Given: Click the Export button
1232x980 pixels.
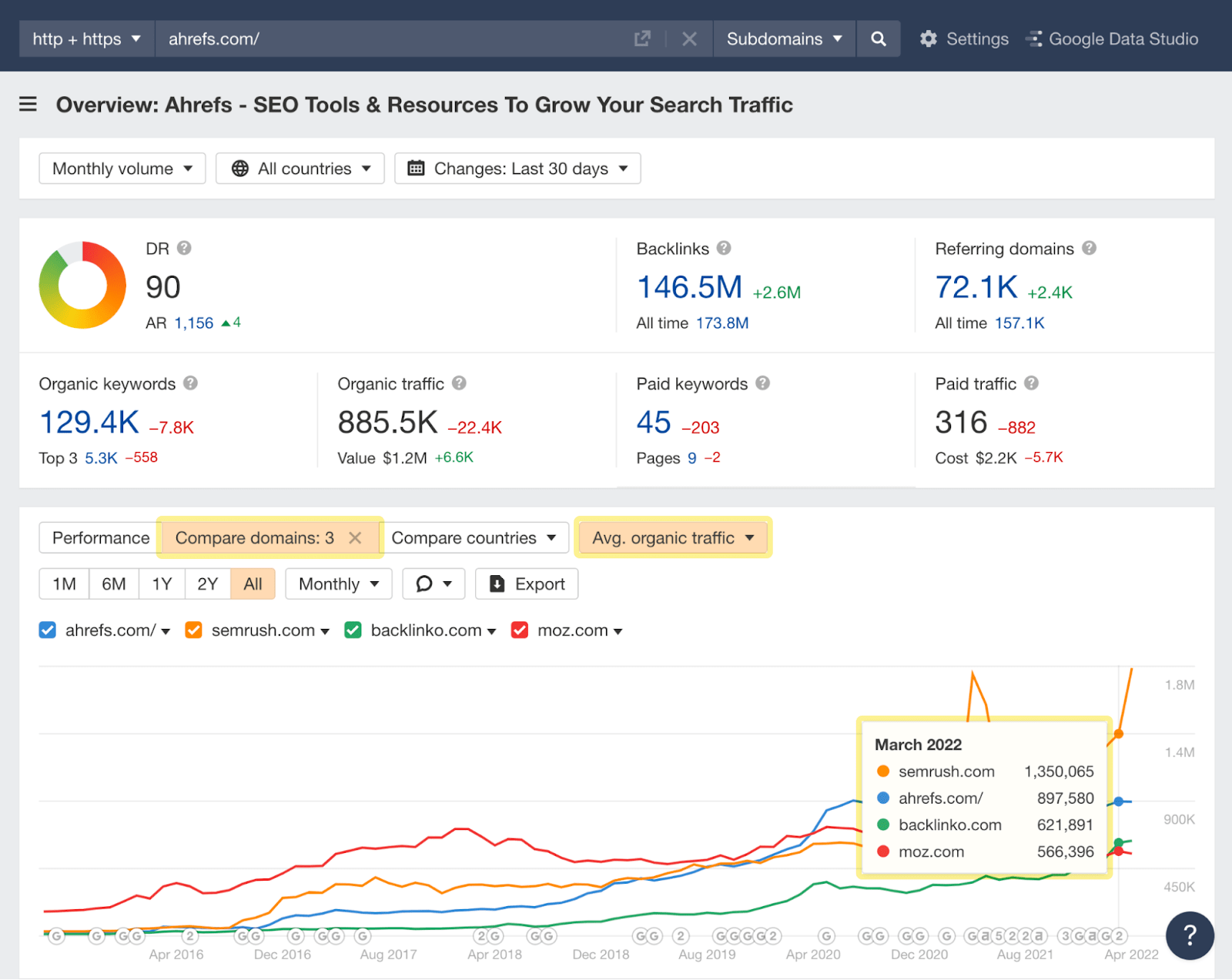Looking at the screenshot, I should coord(527,584).
